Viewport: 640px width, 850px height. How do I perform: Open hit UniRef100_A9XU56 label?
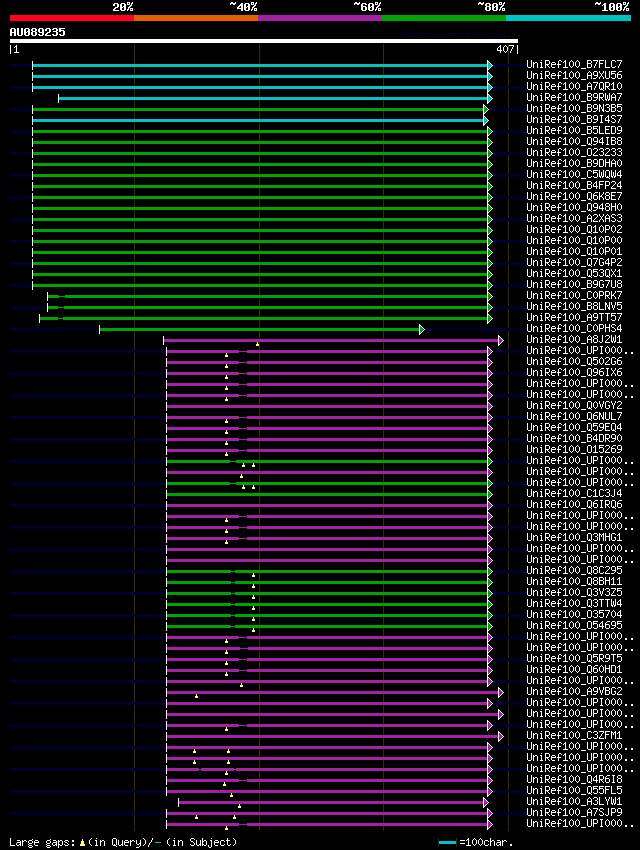(x=574, y=75)
